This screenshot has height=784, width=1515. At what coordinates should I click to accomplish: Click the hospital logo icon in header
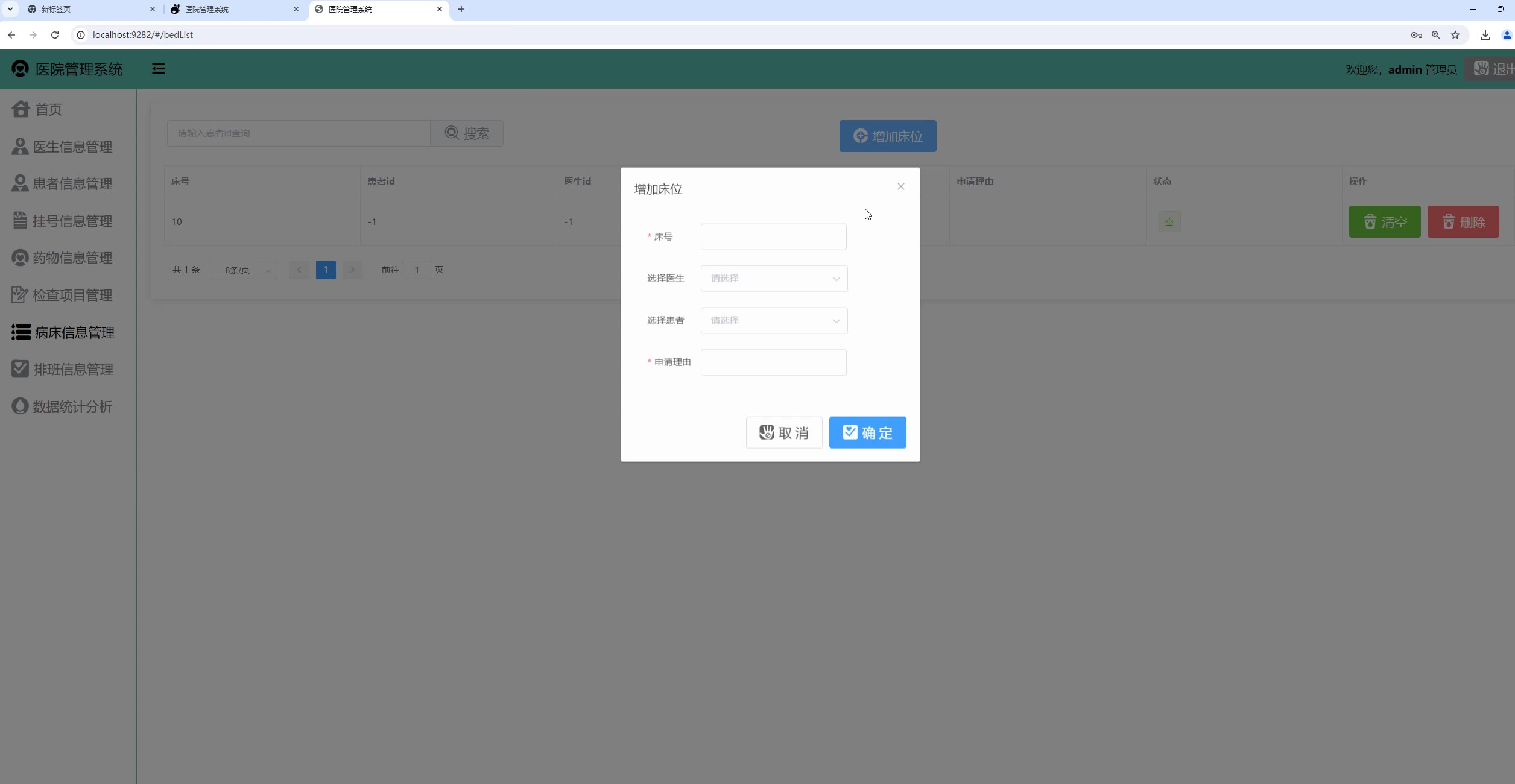(x=20, y=69)
